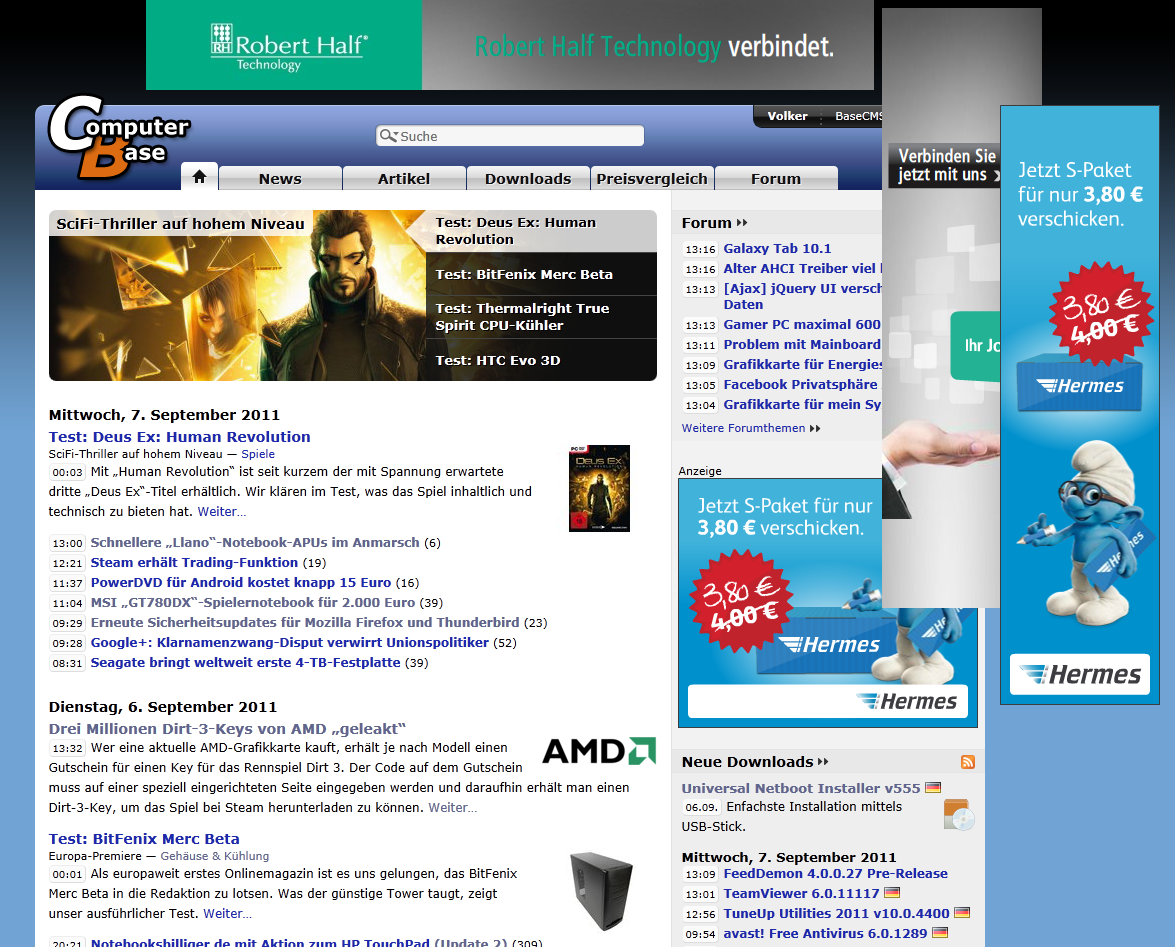Open Steam erhält Trading-Funktion article

point(194,563)
